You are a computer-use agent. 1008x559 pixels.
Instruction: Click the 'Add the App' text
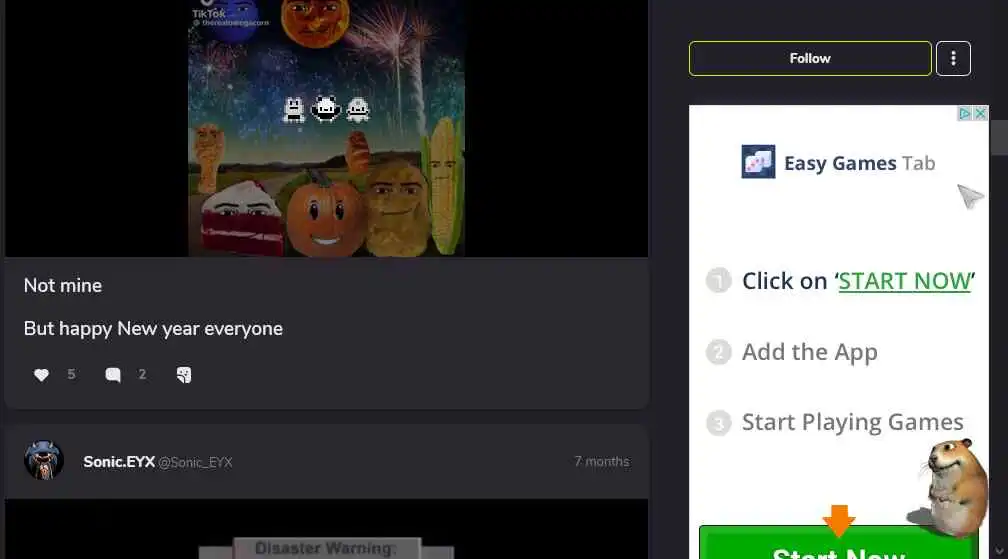tap(809, 352)
